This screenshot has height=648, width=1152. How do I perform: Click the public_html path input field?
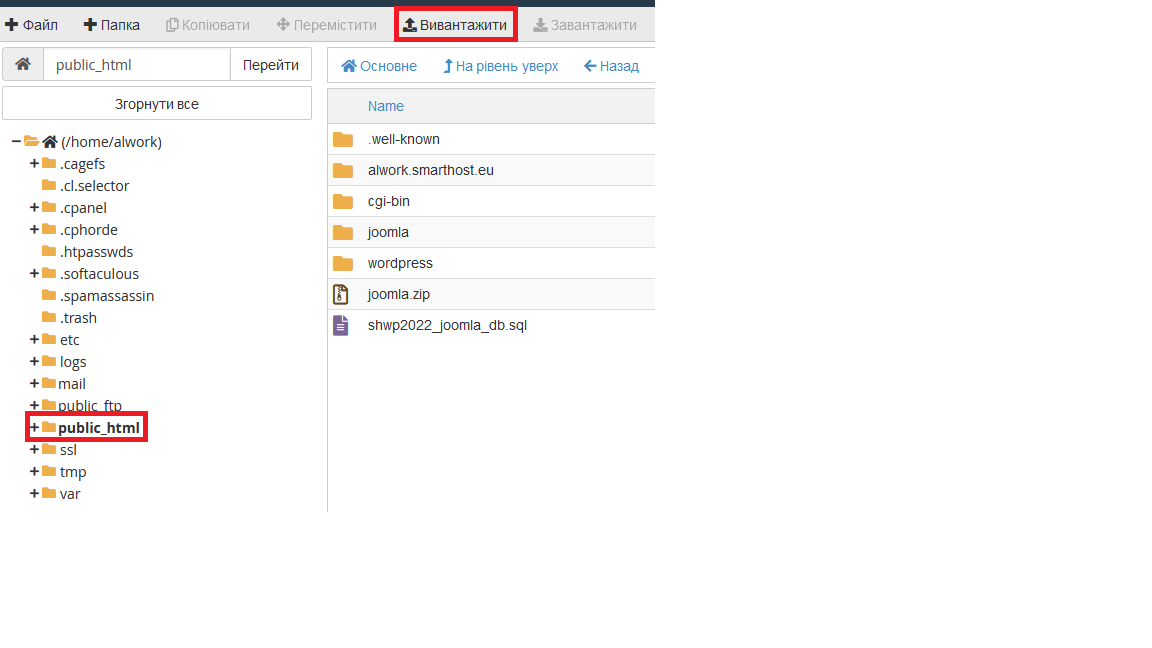click(x=137, y=65)
